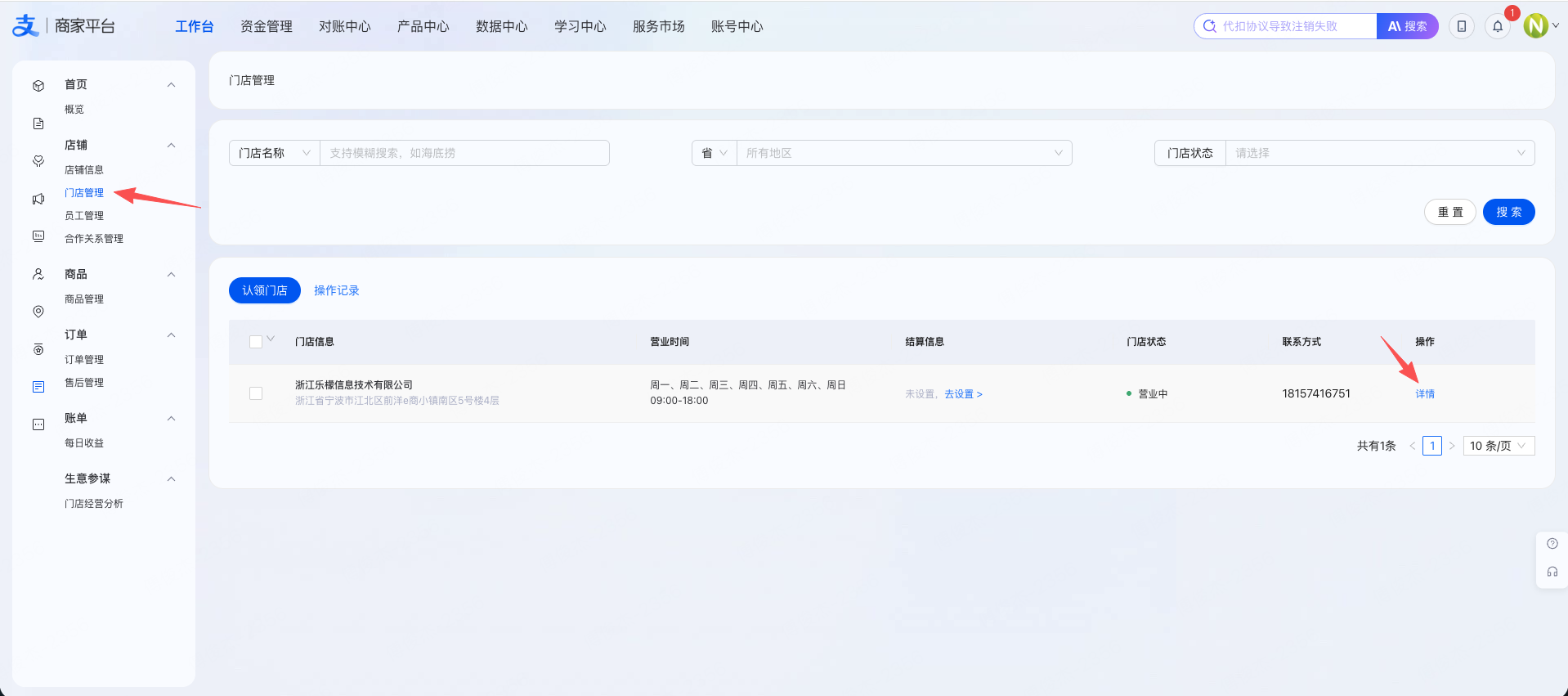1568x696 pixels.
Task: Open the 门店名称 search type dropdown
Action: [x=275, y=153]
